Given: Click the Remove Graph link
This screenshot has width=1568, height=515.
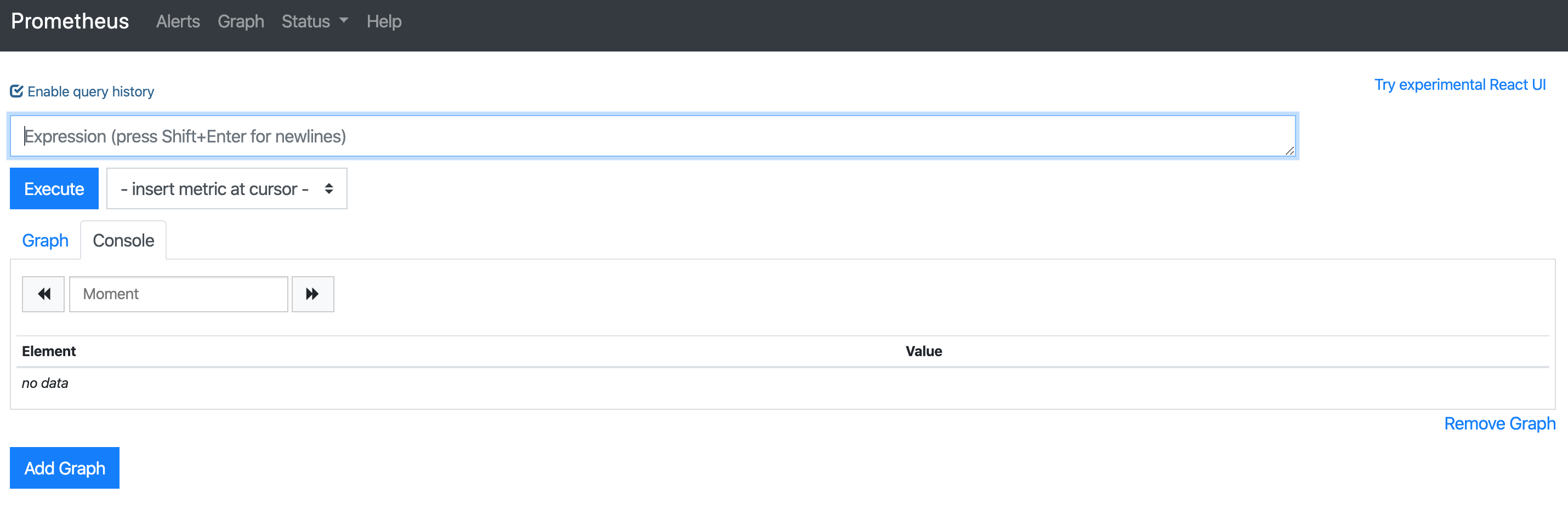Looking at the screenshot, I should point(1500,424).
